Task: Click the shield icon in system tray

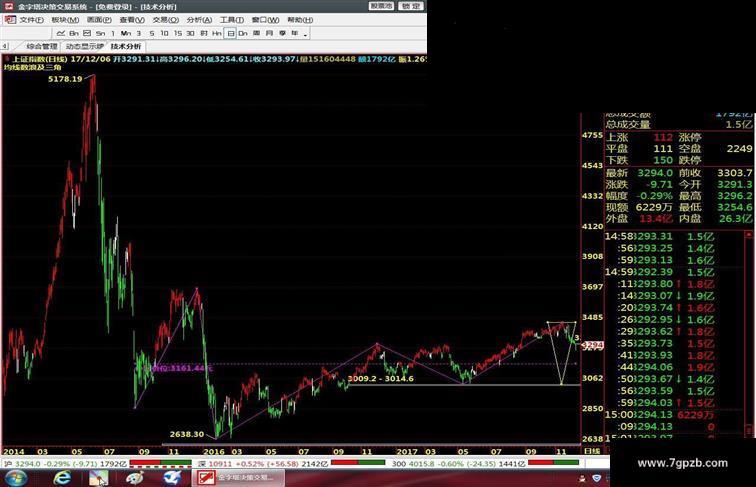Action: click(596, 478)
